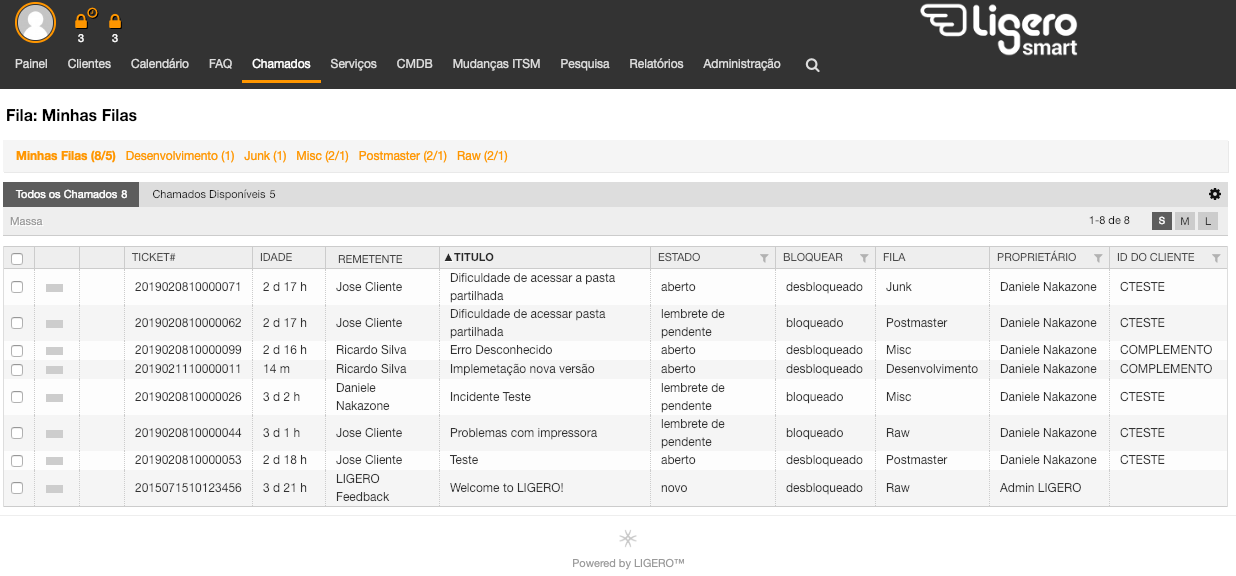Viewport: 1236px width, 576px height.
Task: Open the table settings gear icon
Action: point(1215,194)
